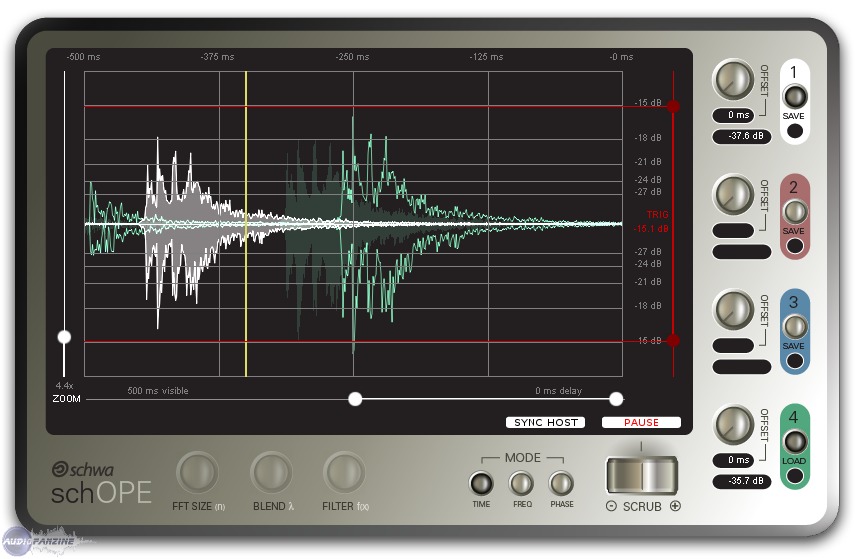This screenshot has height=559, width=855.
Task: Click the -125 ms time label
Action: 486,57
